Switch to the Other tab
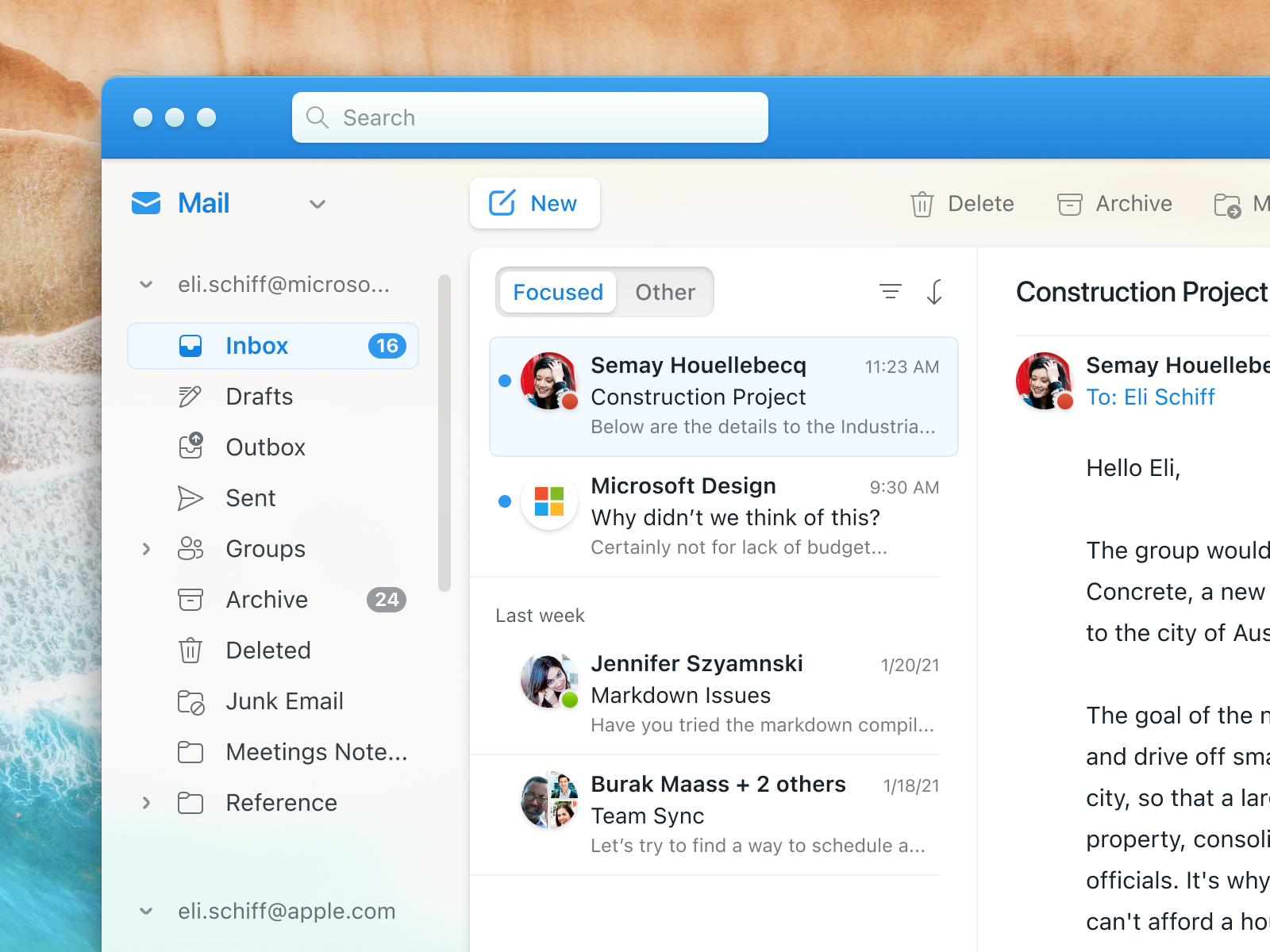 tap(665, 292)
